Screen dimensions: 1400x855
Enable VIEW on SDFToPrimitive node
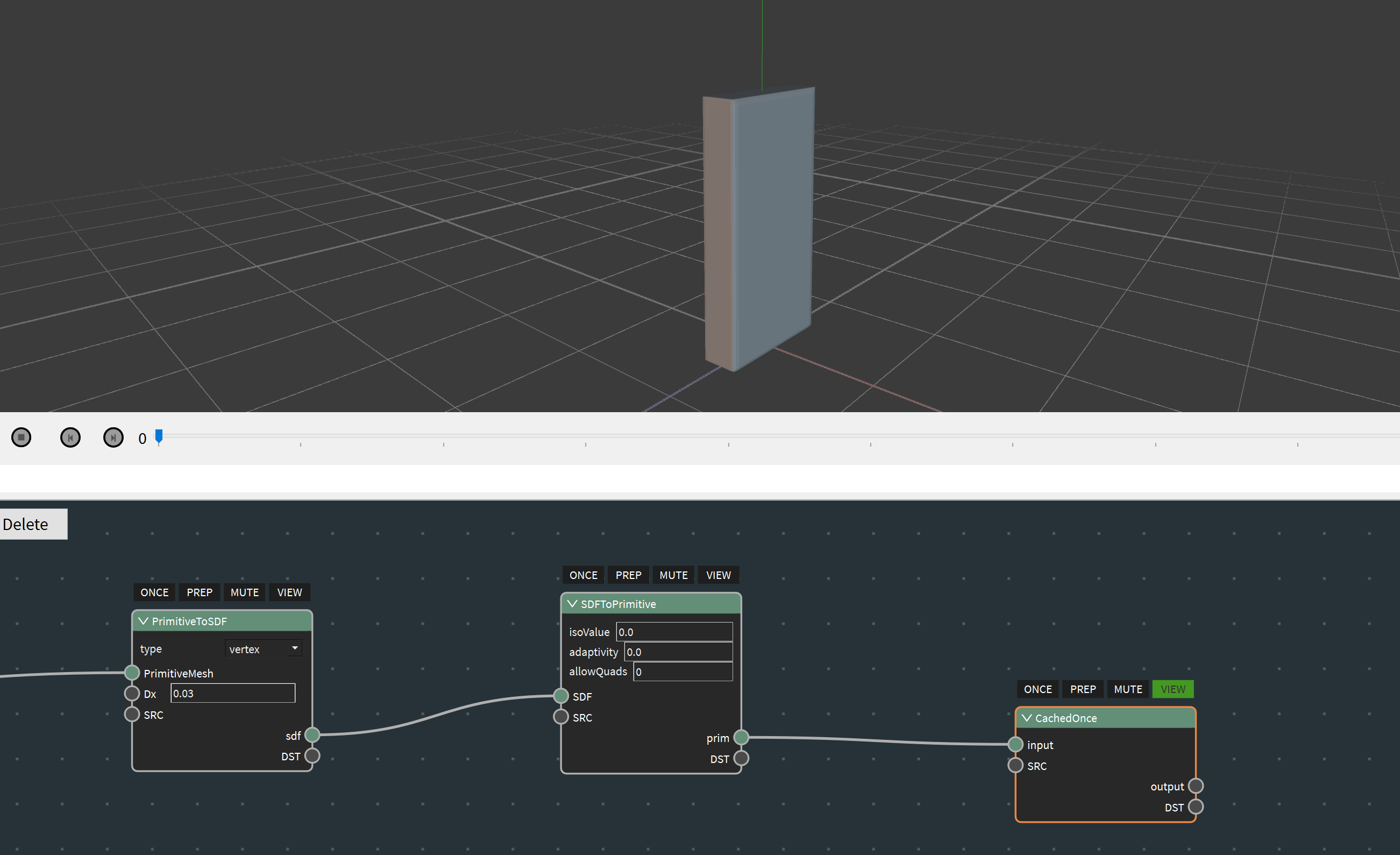click(719, 575)
